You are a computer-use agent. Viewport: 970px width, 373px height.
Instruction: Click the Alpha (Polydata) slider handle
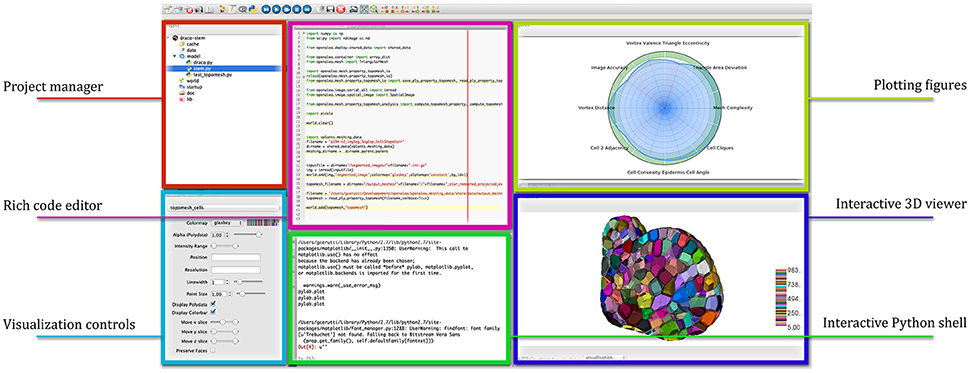[259, 235]
